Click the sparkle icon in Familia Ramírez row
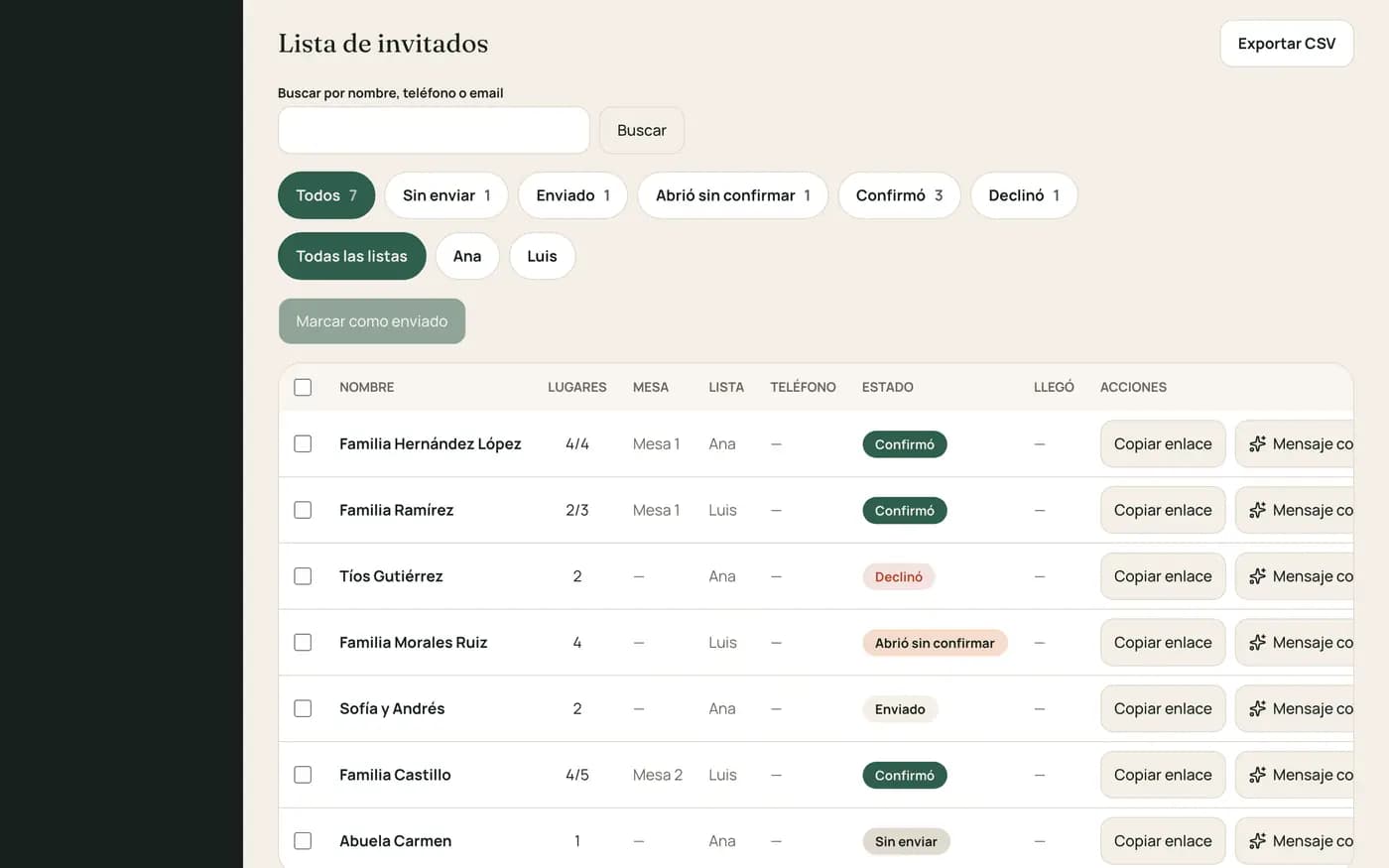The width and height of the screenshot is (1389, 868). [1257, 510]
